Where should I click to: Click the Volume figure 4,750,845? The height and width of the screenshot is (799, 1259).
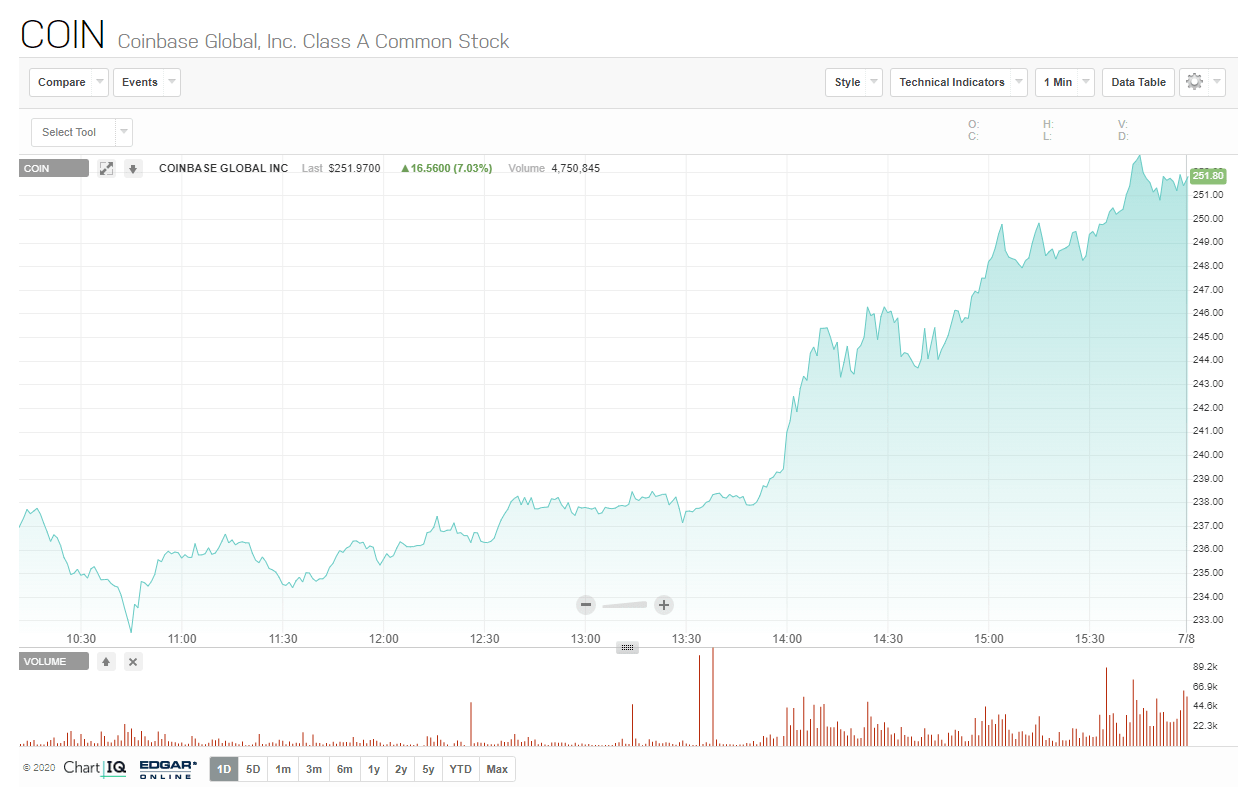click(x=575, y=168)
